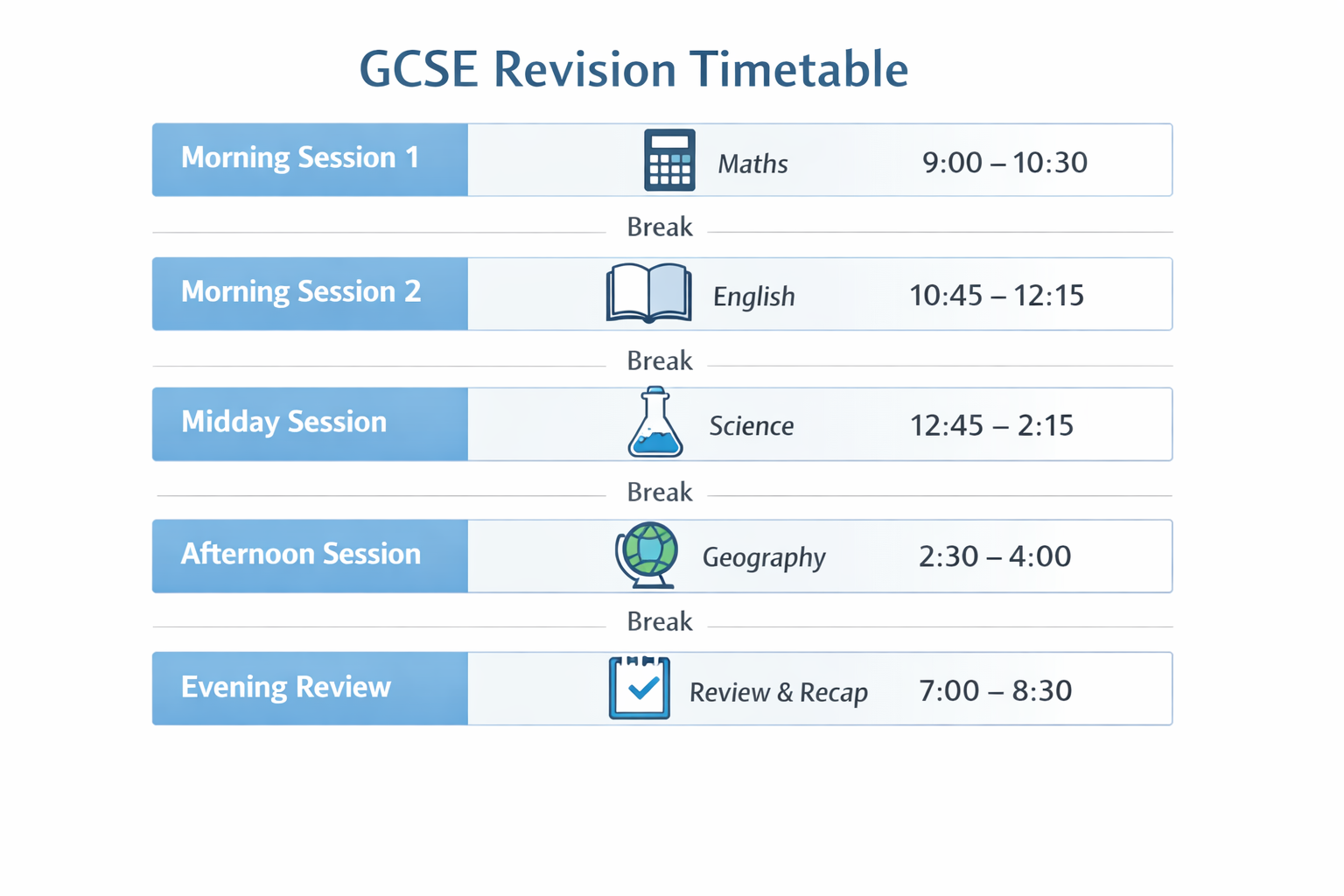Select the Midday Session label
The width and height of the screenshot is (1344, 896).
283,423
